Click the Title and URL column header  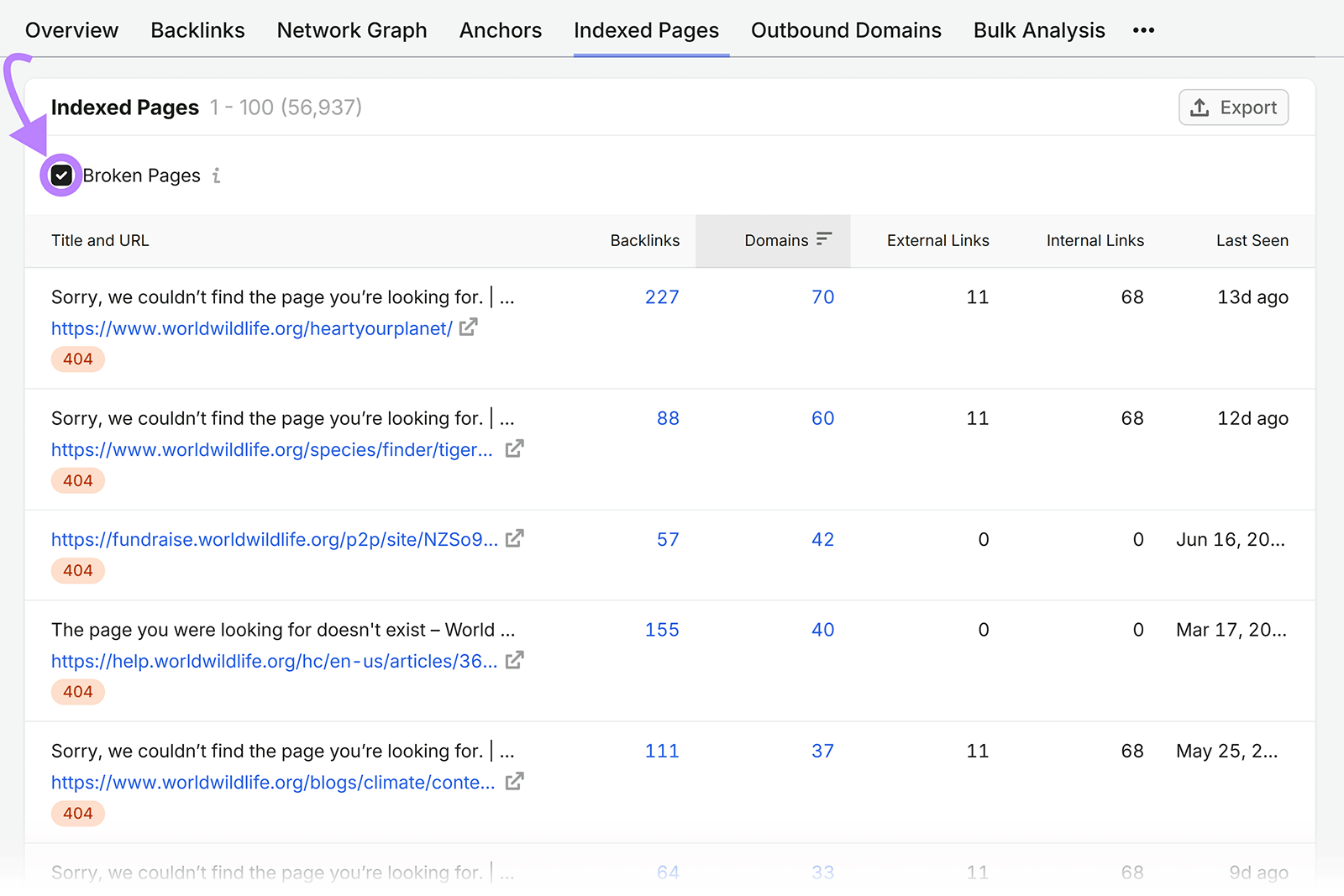click(100, 240)
